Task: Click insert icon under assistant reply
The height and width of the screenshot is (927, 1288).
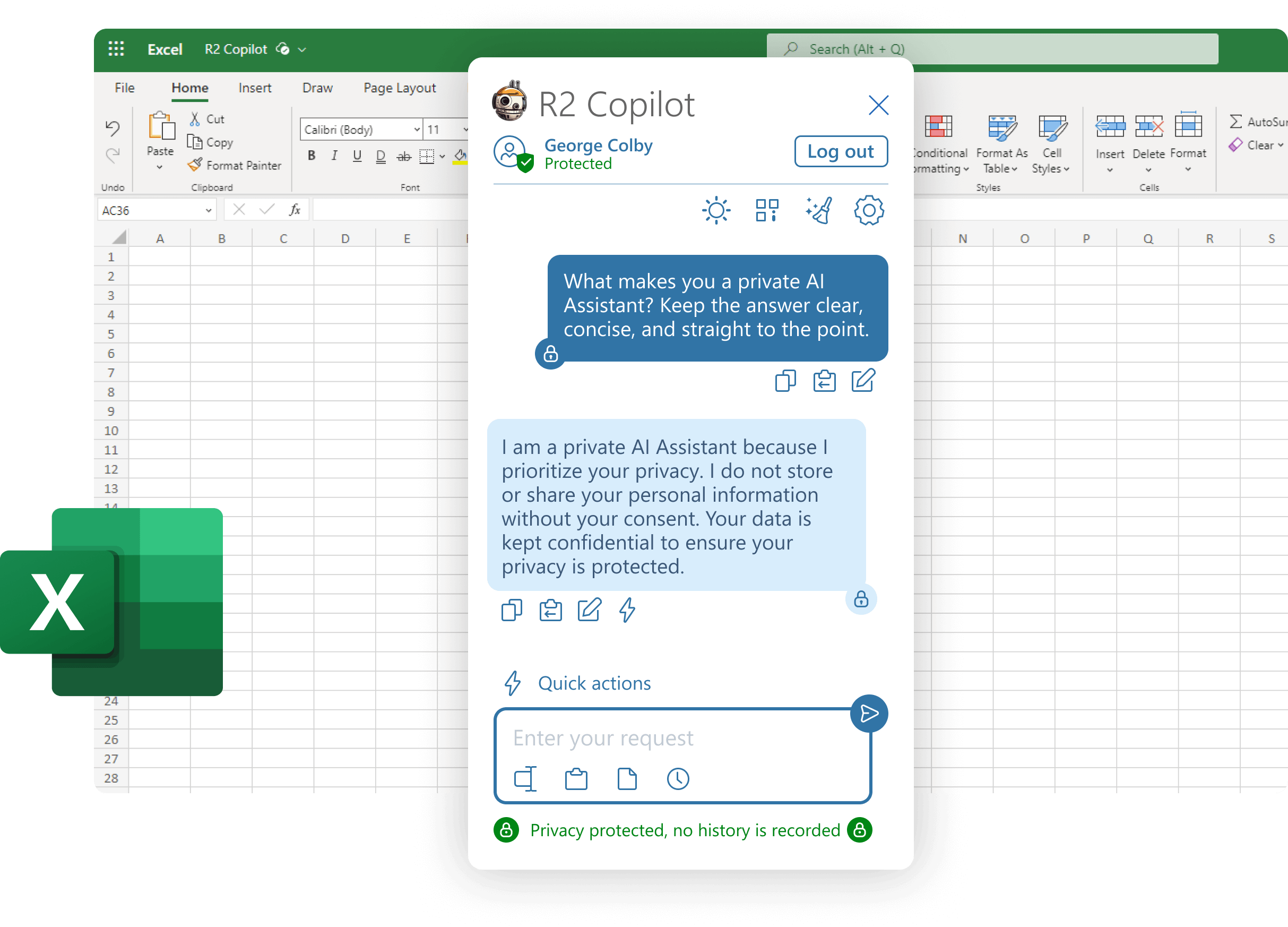Action: point(550,611)
